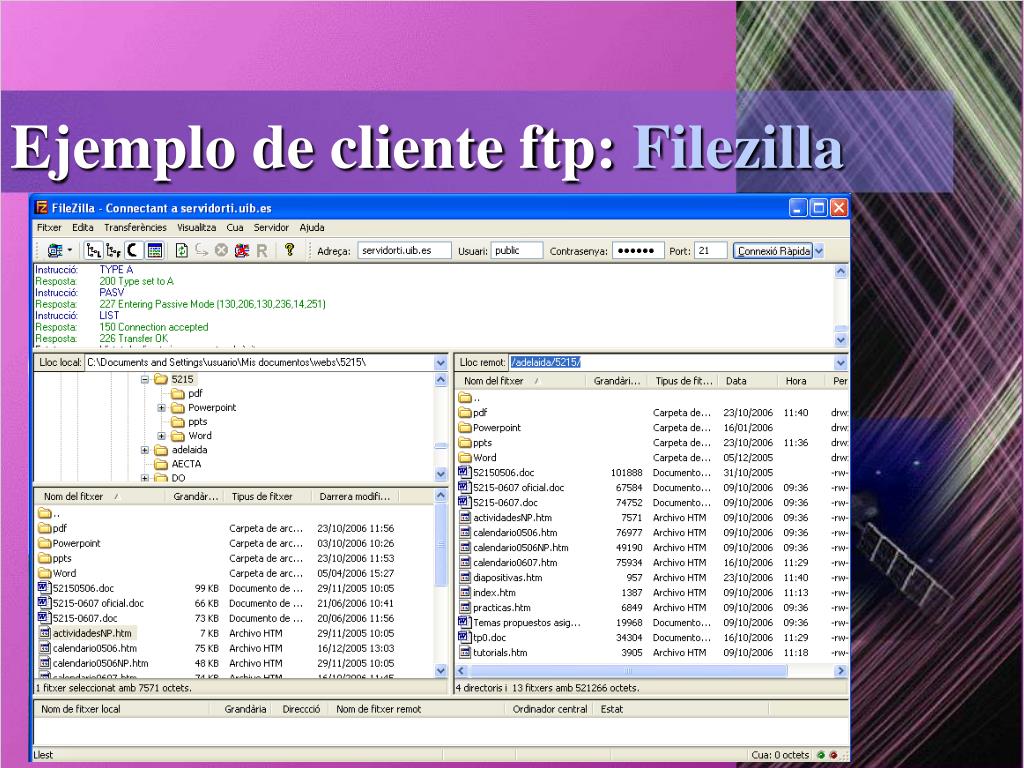Click message log scroll down arrow
Image resolution: width=1024 pixels, height=768 pixels.
click(x=841, y=340)
